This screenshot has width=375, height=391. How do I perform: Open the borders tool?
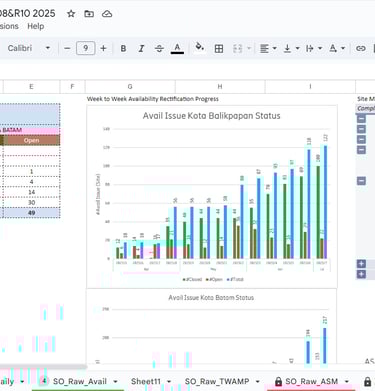219,49
